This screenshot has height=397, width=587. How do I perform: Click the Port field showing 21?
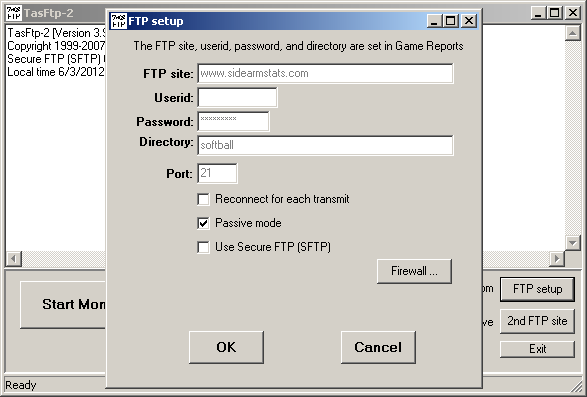pyautogui.click(x=217, y=173)
